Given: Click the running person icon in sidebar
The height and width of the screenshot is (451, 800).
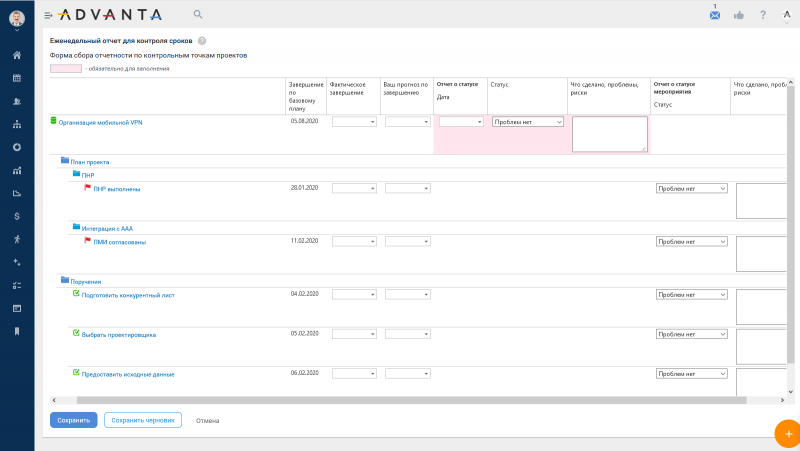Looking at the screenshot, I should (x=17, y=239).
